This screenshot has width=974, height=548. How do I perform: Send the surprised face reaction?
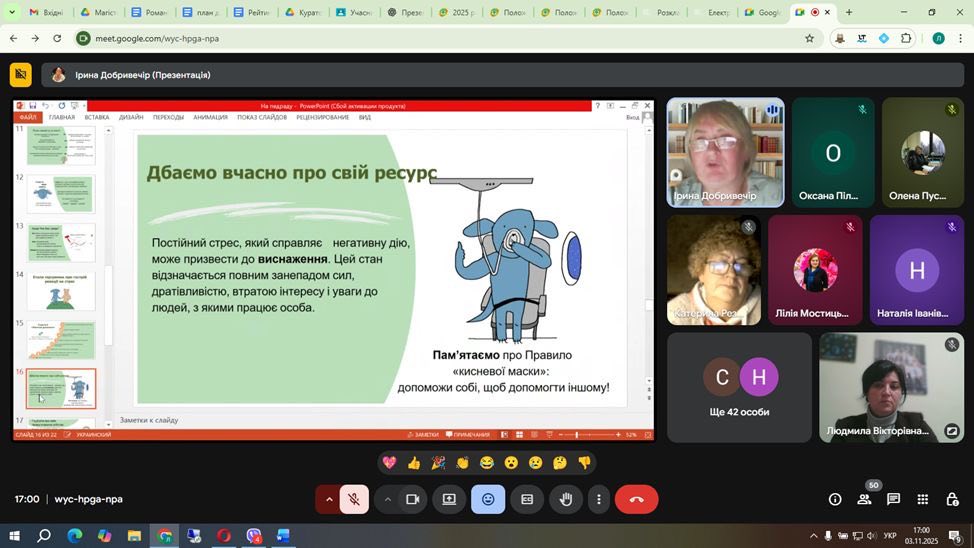click(511, 462)
